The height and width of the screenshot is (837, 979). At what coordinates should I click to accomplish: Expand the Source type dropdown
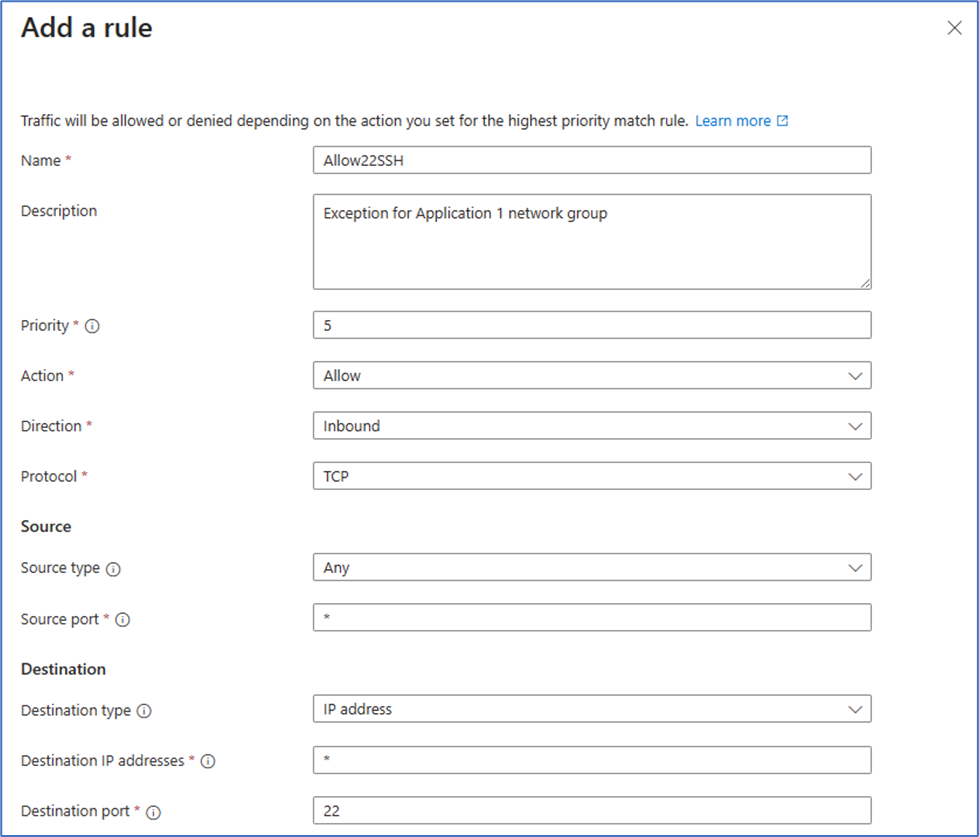pos(591,568)
